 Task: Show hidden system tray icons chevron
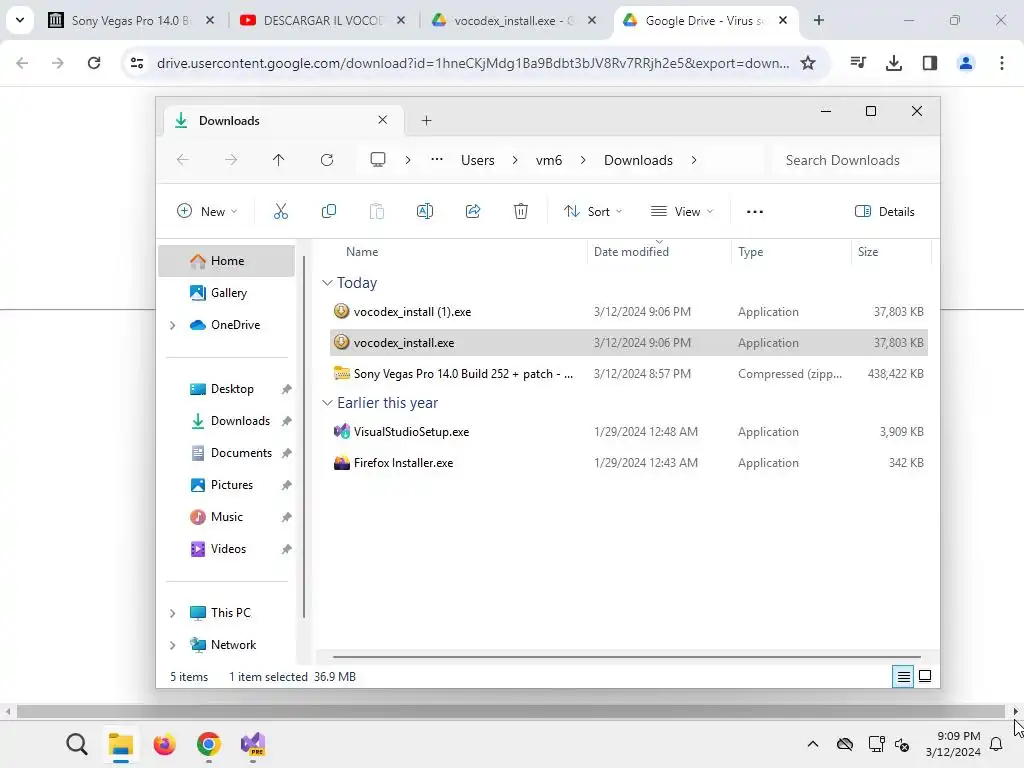pos(812,744)
